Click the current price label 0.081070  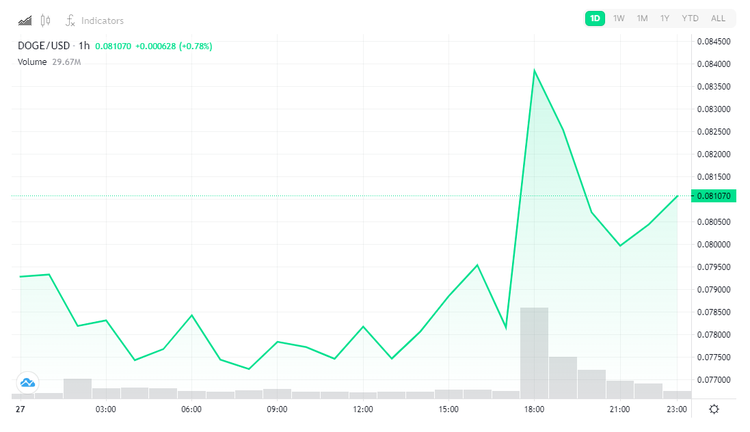pos(714,197)
